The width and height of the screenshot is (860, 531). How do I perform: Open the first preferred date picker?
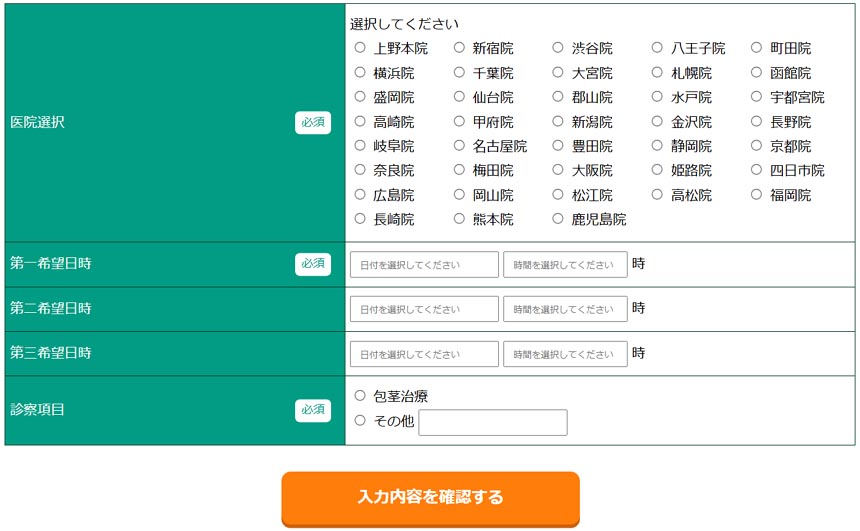coord(424,265)
